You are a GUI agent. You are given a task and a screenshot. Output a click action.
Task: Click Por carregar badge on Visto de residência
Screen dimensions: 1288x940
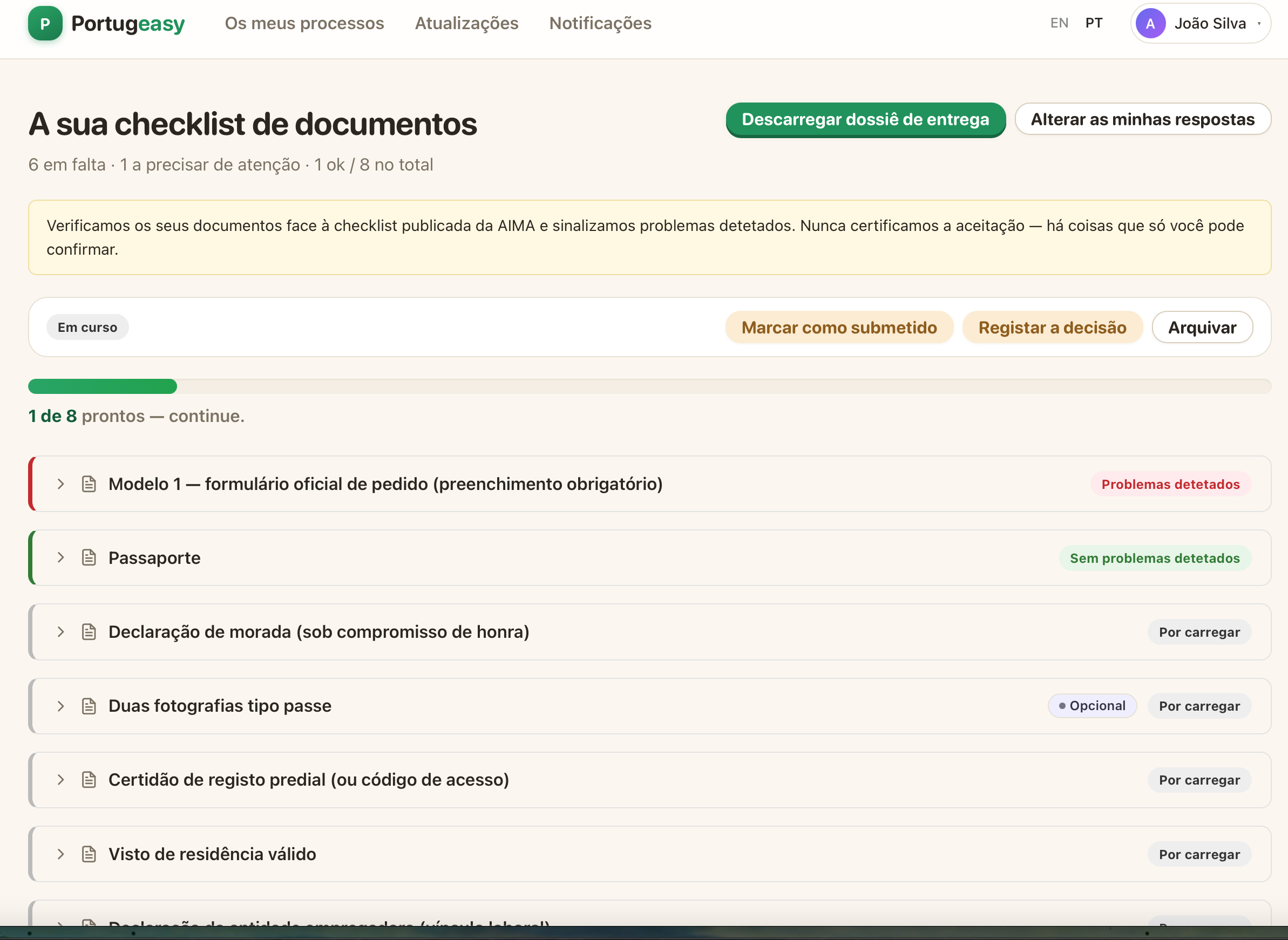[1199, 855]
